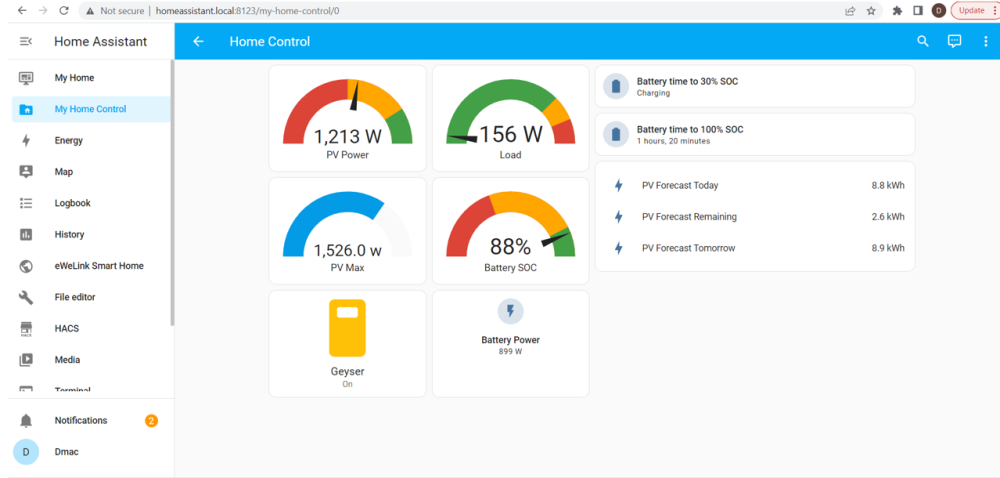Click the PV Power gauge card

(348, 118)
